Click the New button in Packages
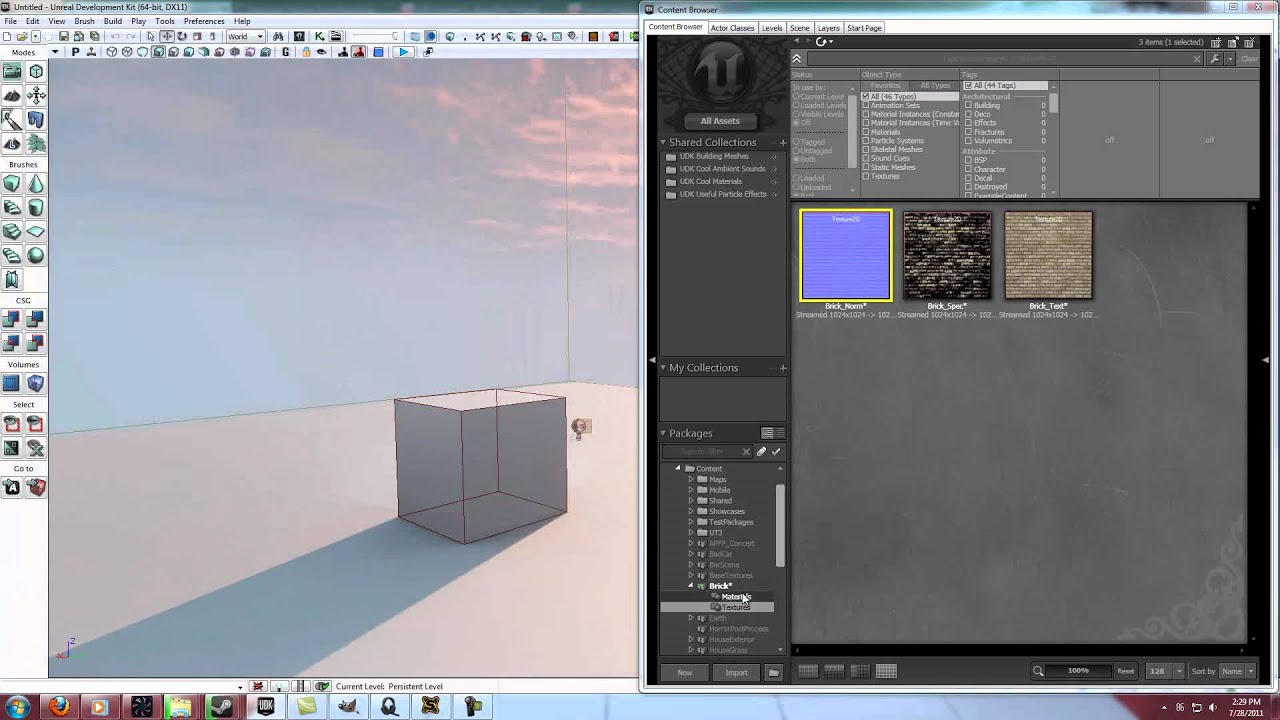The width and height of the screenshot is (1280, 720). tap(685, 672)
